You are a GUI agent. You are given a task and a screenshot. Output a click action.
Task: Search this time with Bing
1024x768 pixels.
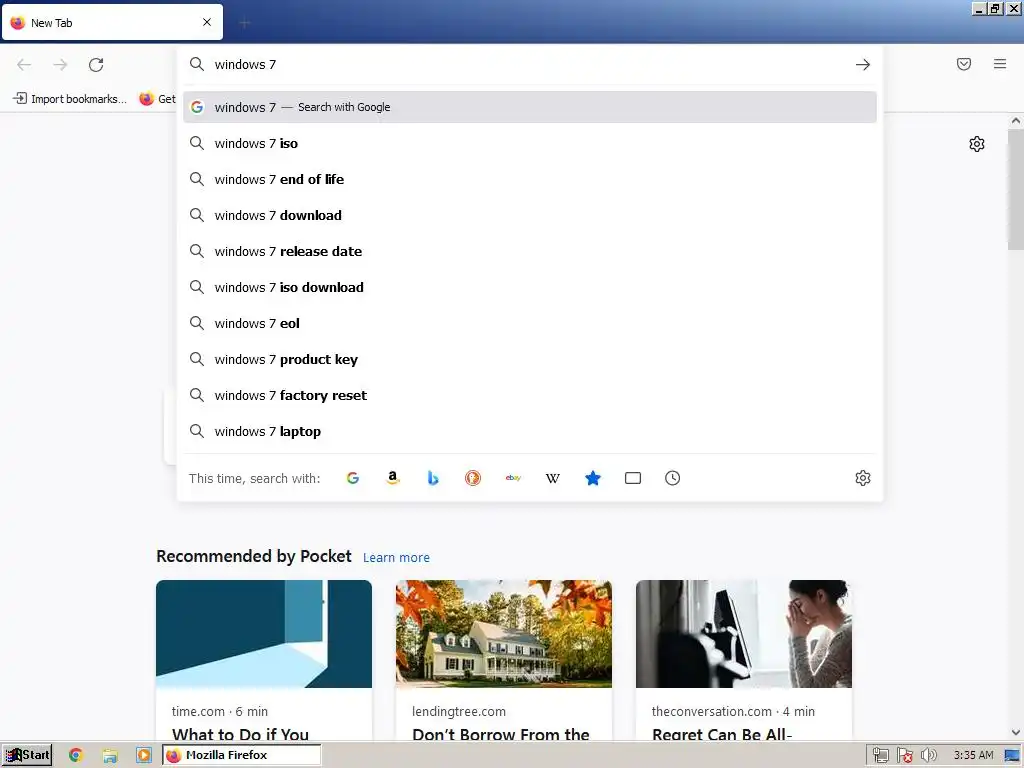tap(432, 478)
